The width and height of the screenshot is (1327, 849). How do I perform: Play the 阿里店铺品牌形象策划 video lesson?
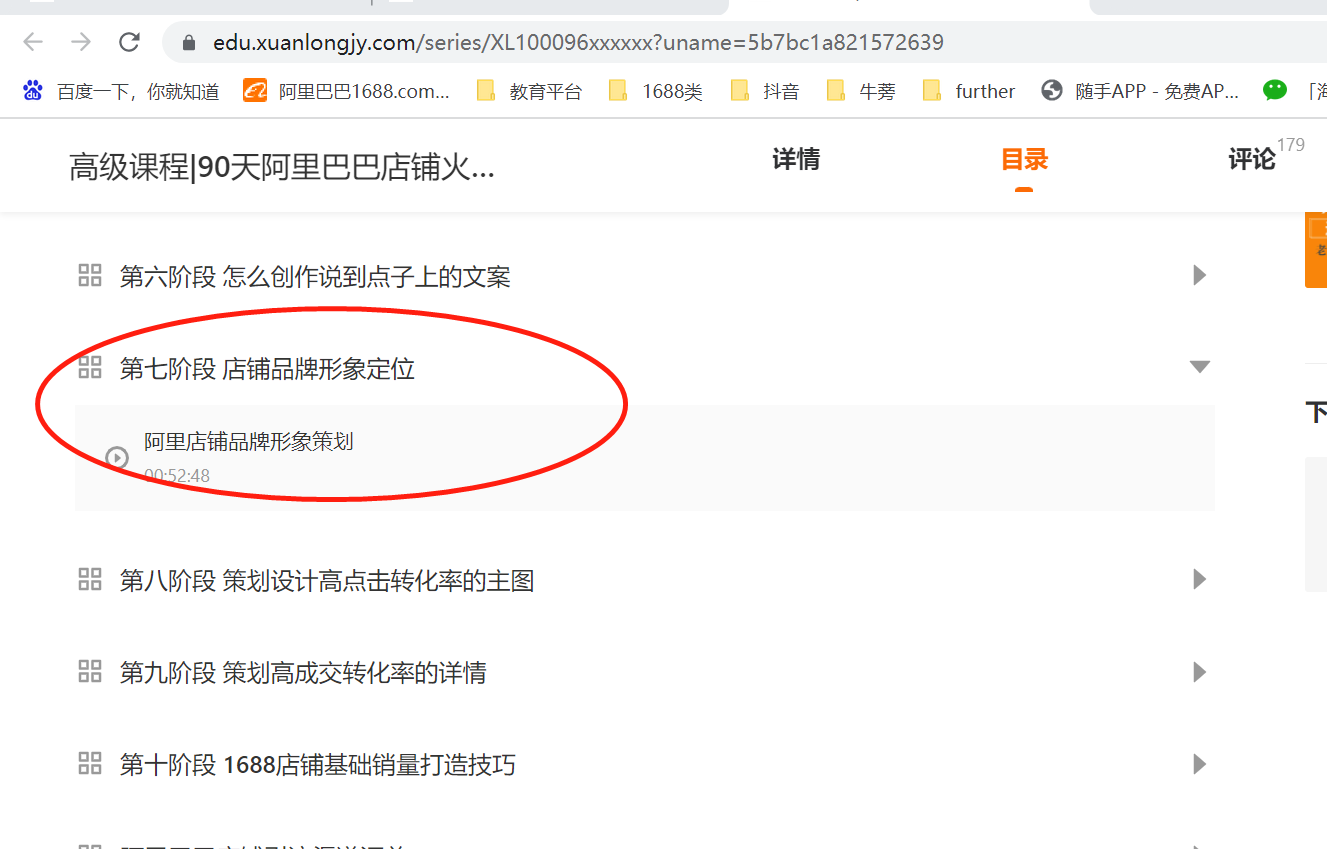(x=248, y=442)
